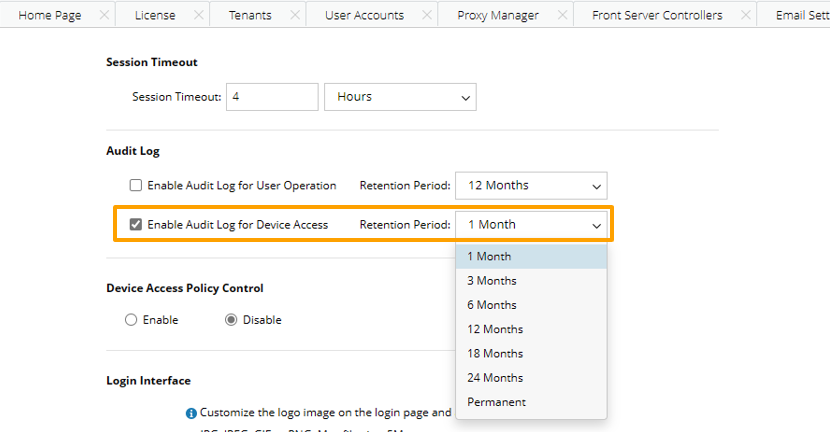The height and width of the screenshot is (432, 830).
Task: Select Disable radio for Device Access Policy
Action: (x=231, y=320)
